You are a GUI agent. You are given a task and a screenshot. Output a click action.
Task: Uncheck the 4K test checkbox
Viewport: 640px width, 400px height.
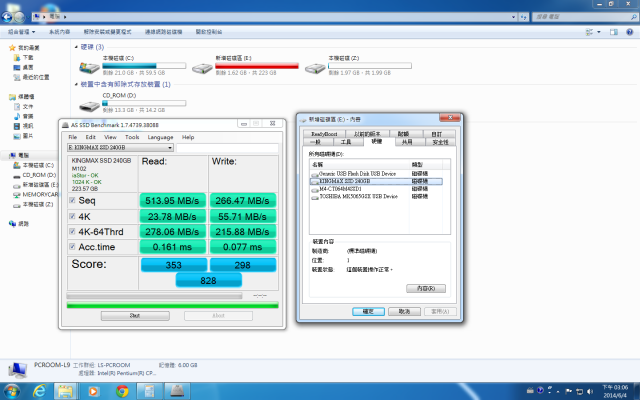[x=72, y=216]
